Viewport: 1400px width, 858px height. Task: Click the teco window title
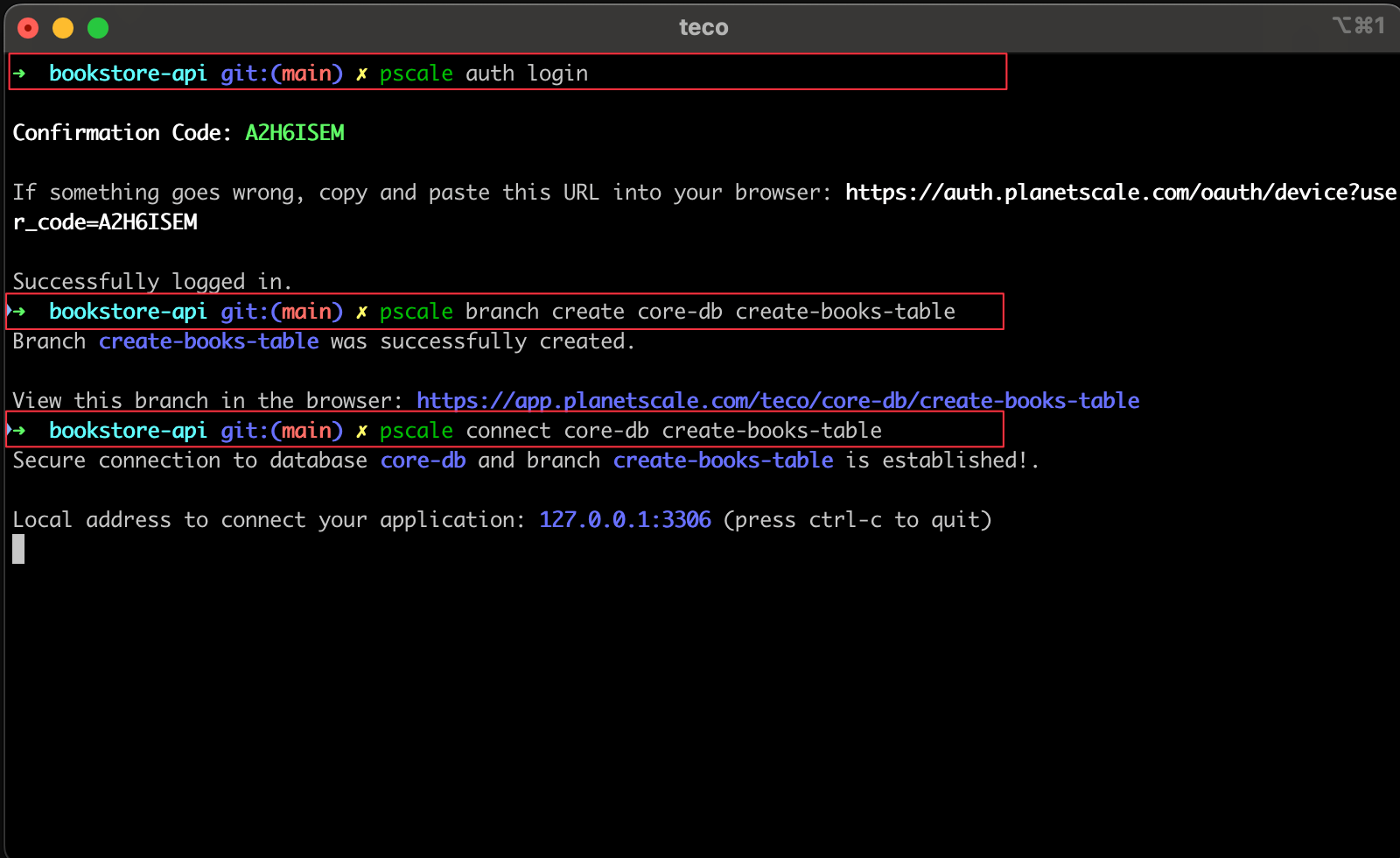click(x=703, y=27)
